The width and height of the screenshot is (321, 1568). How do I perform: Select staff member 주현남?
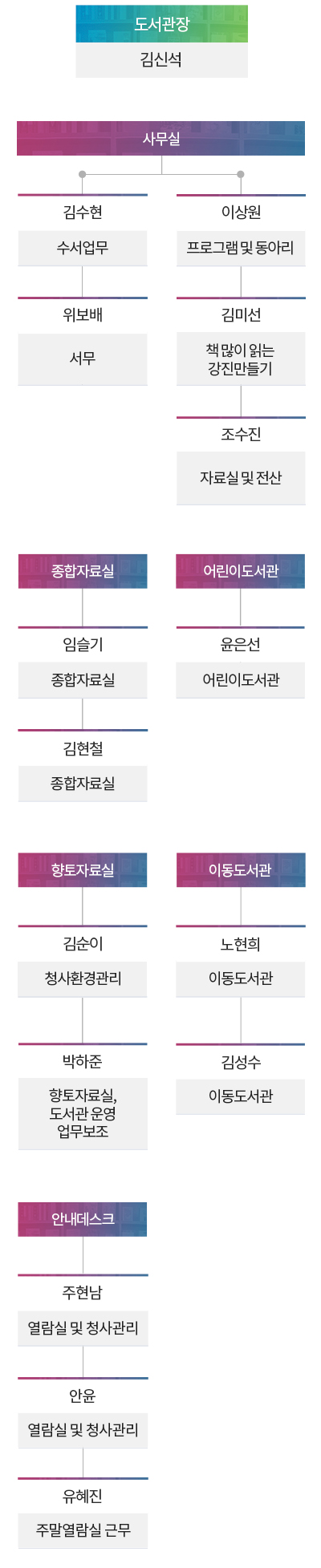coord(83,1293)
